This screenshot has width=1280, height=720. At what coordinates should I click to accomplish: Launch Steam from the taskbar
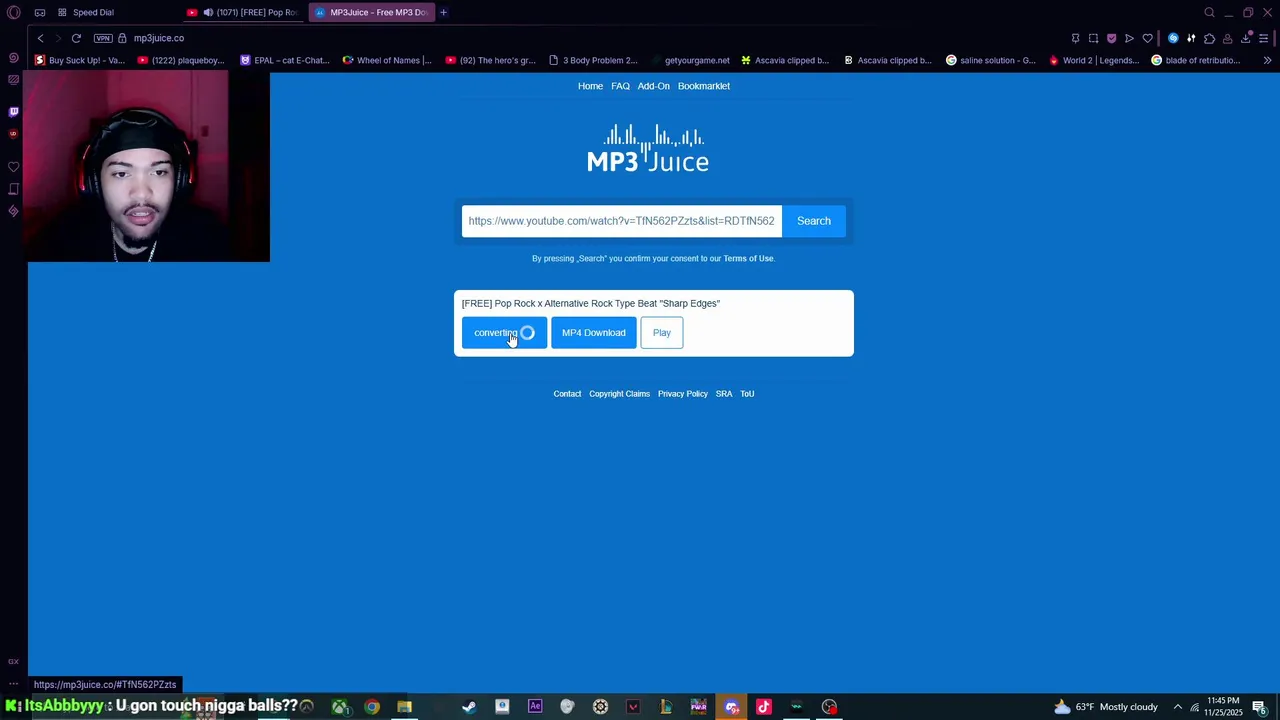click(x=469, y=707)
